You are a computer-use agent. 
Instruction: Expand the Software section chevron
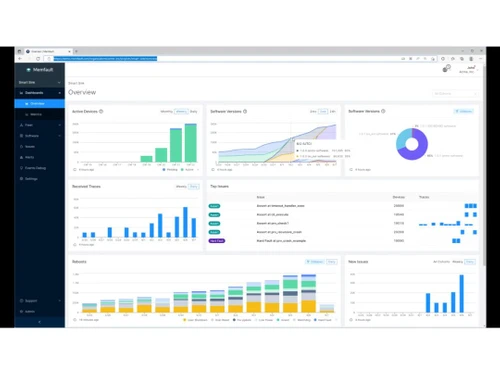pos(60,136)
